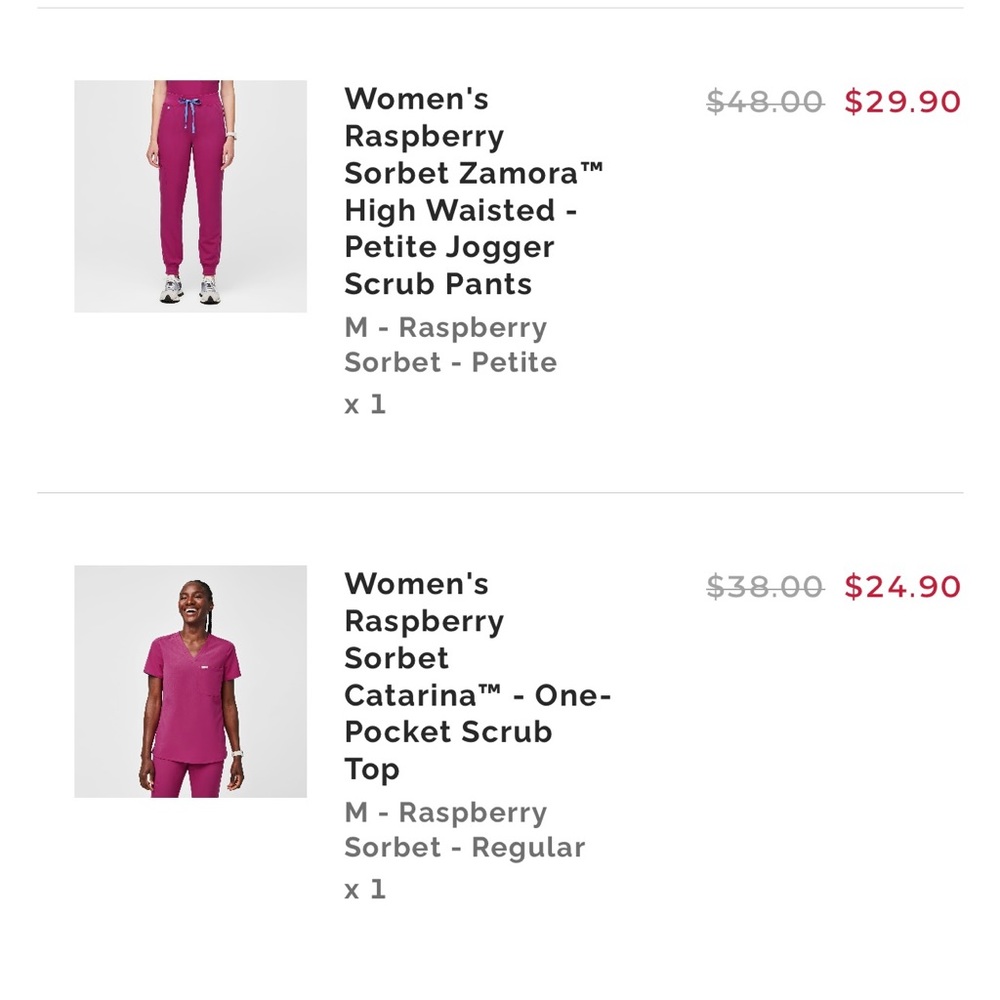Select the crossed-out $38.00 original price

(765, 587)
